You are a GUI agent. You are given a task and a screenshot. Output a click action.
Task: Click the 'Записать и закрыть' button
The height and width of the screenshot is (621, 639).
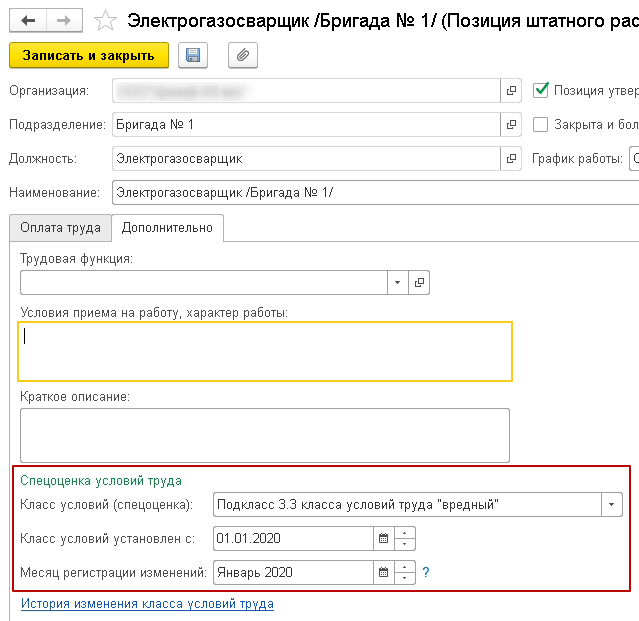pyautogui.click(x=89, y=55)
